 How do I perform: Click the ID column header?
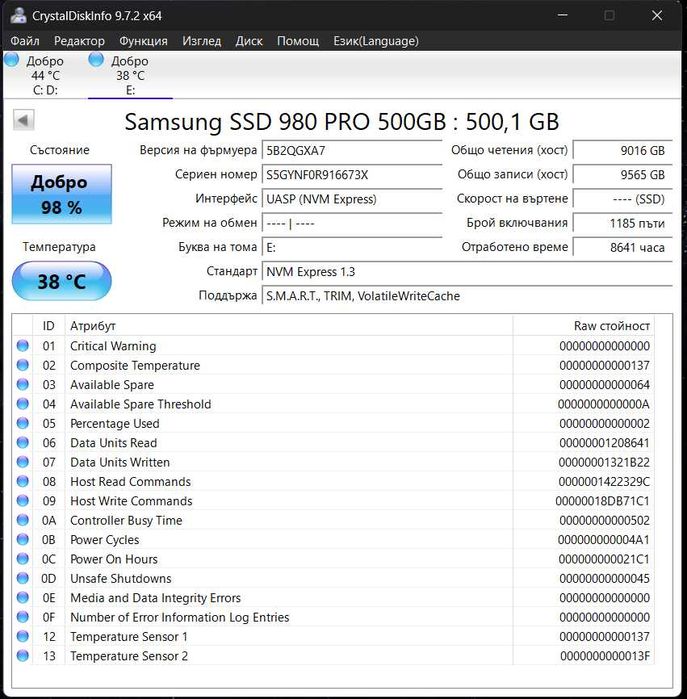[49, 326]
